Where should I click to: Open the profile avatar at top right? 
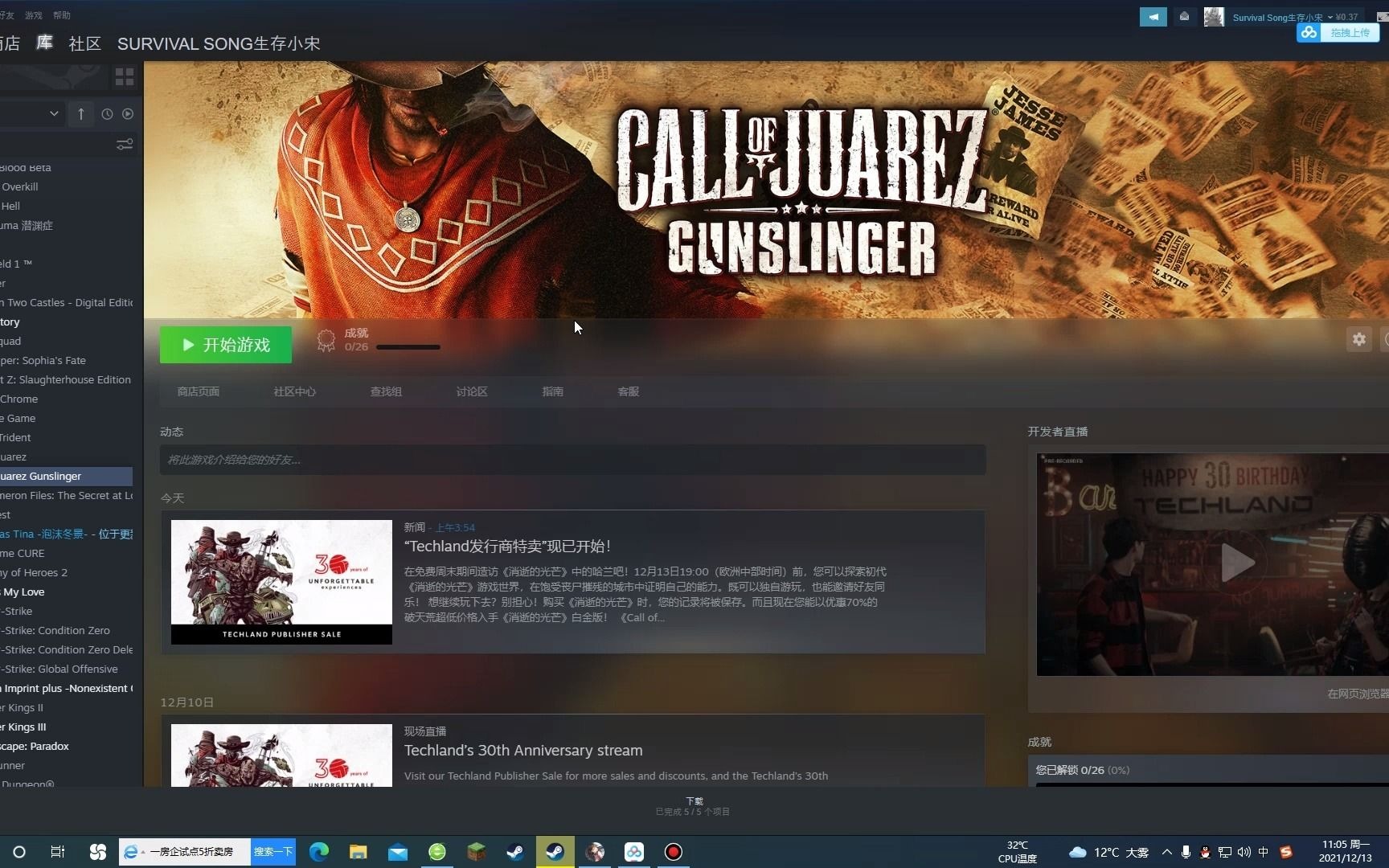pos(1214,17)
